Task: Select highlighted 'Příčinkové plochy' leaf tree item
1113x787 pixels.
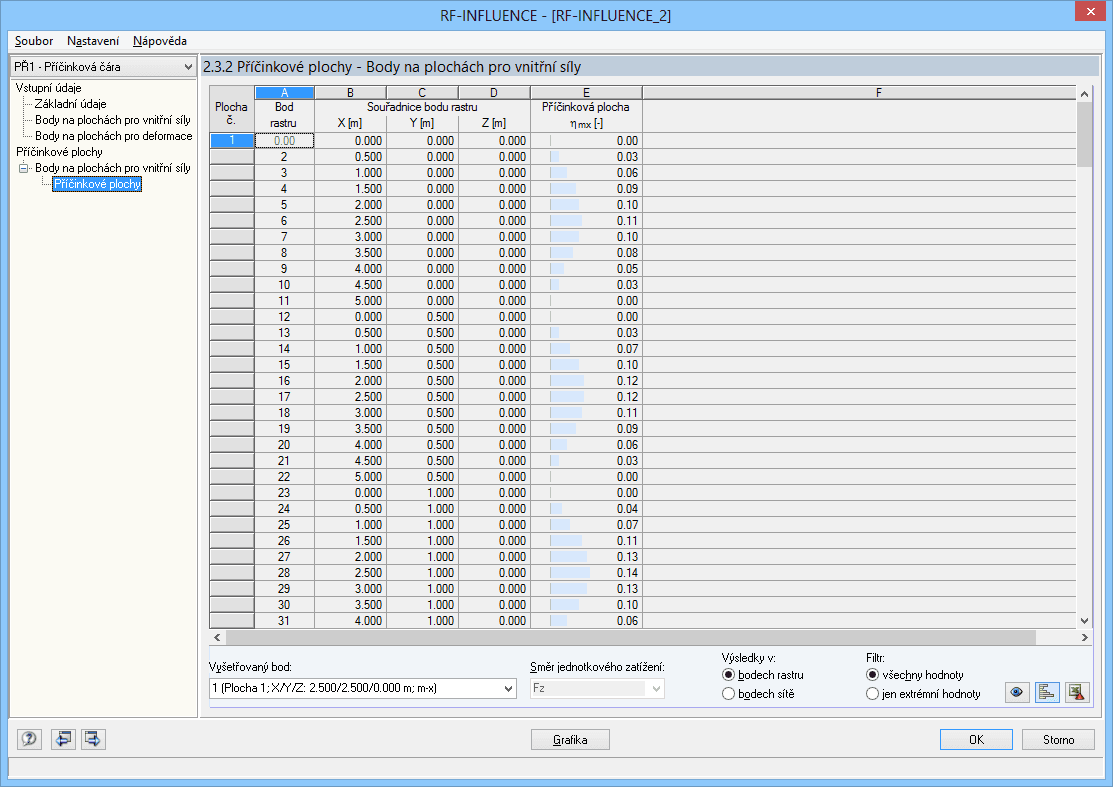Action: click(97, 184)
